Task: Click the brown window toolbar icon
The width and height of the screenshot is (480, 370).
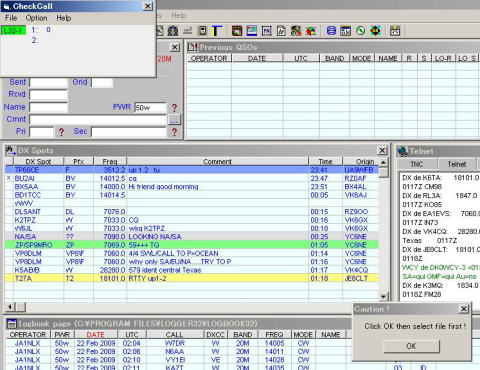Action: pos(237,31)
